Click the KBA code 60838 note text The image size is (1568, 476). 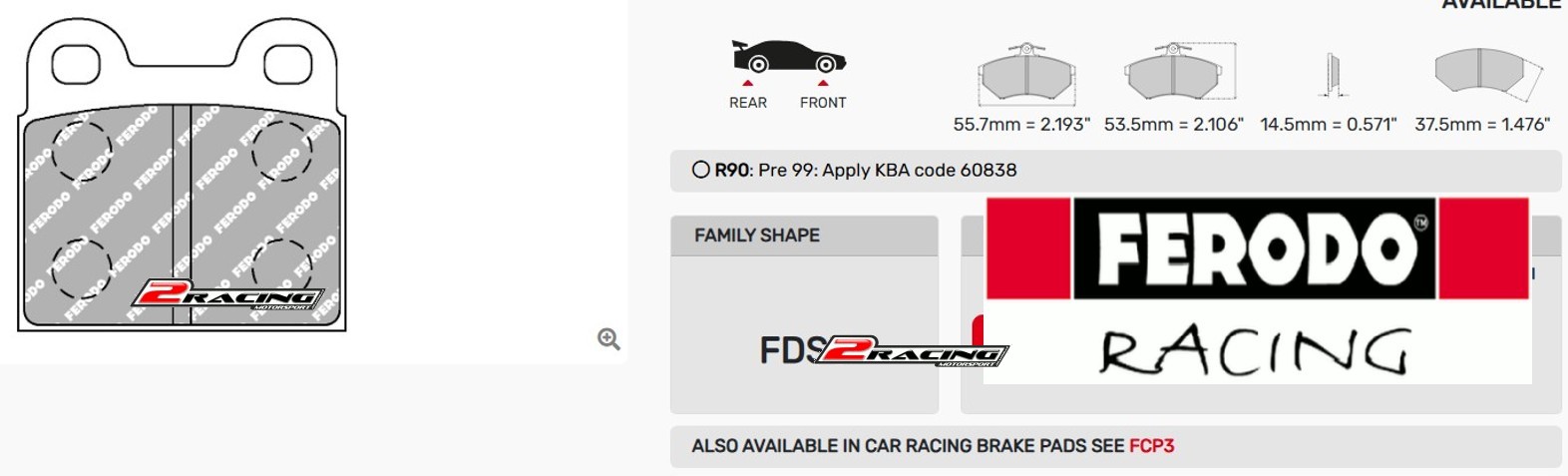pyautogui.click(x=888, y=170)
